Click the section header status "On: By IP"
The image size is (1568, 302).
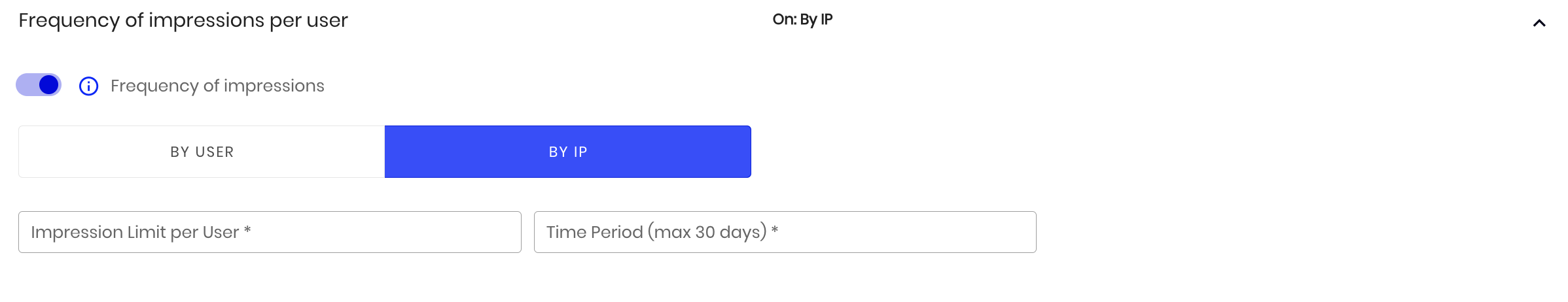(x=802, y=20)
